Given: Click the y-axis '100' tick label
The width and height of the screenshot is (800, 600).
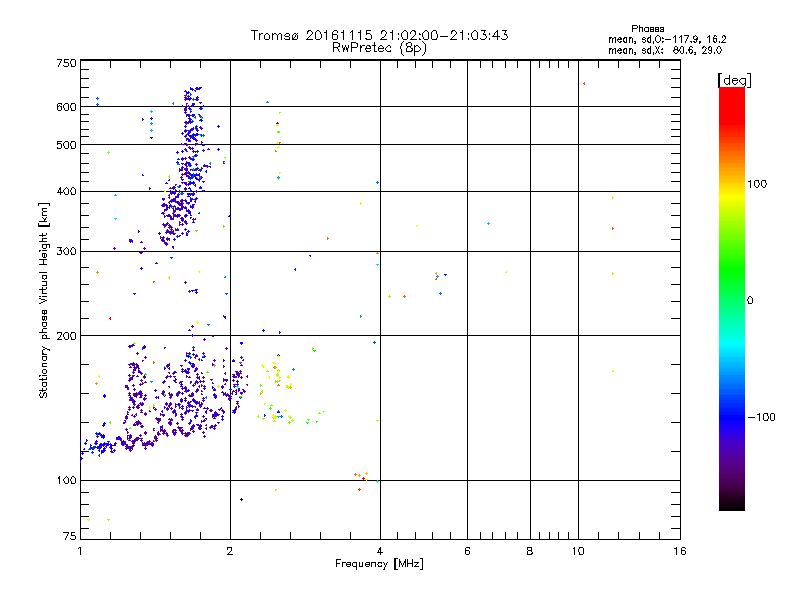Looking at the screenshot, I should point(66,480).
